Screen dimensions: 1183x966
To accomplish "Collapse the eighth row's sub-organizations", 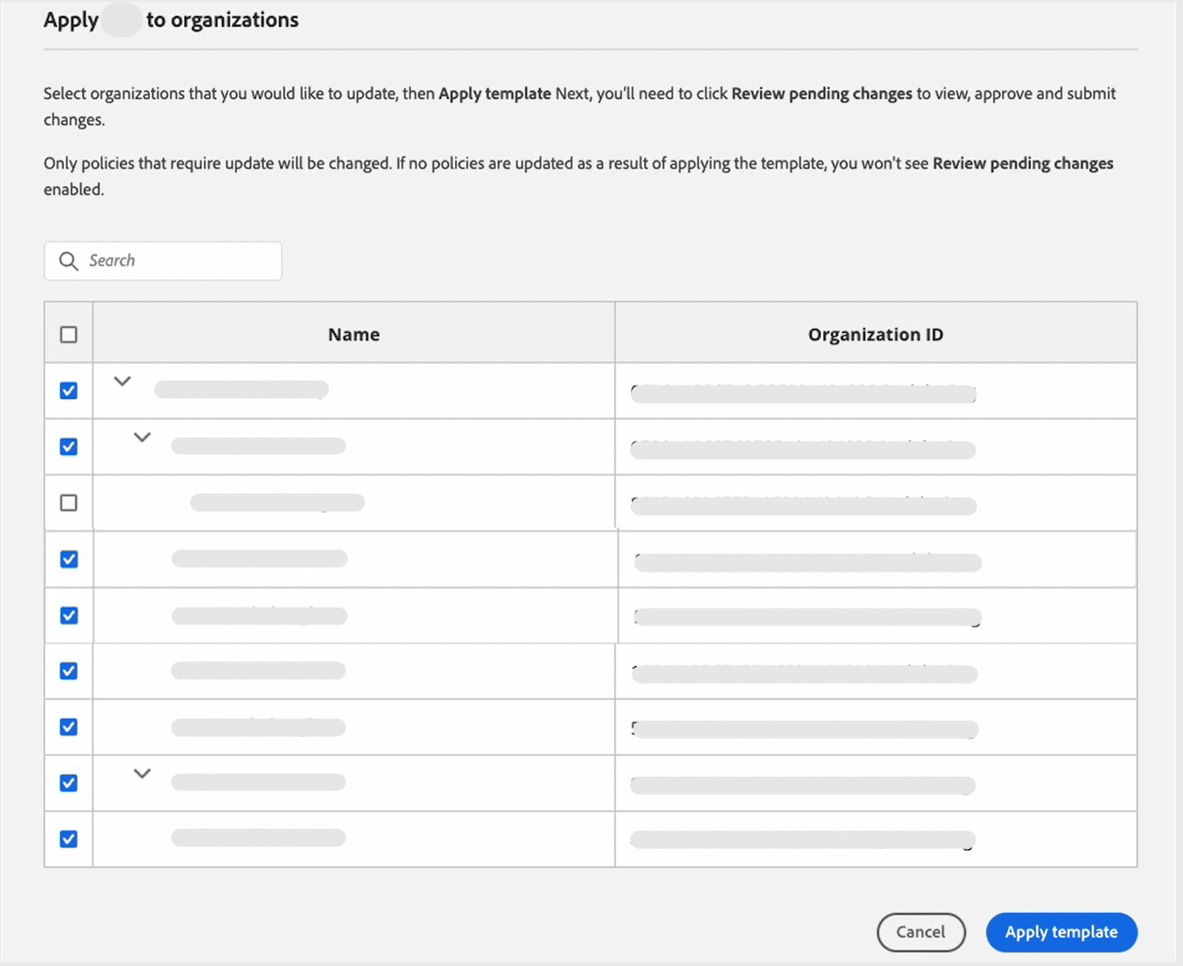I will [142, 773].
